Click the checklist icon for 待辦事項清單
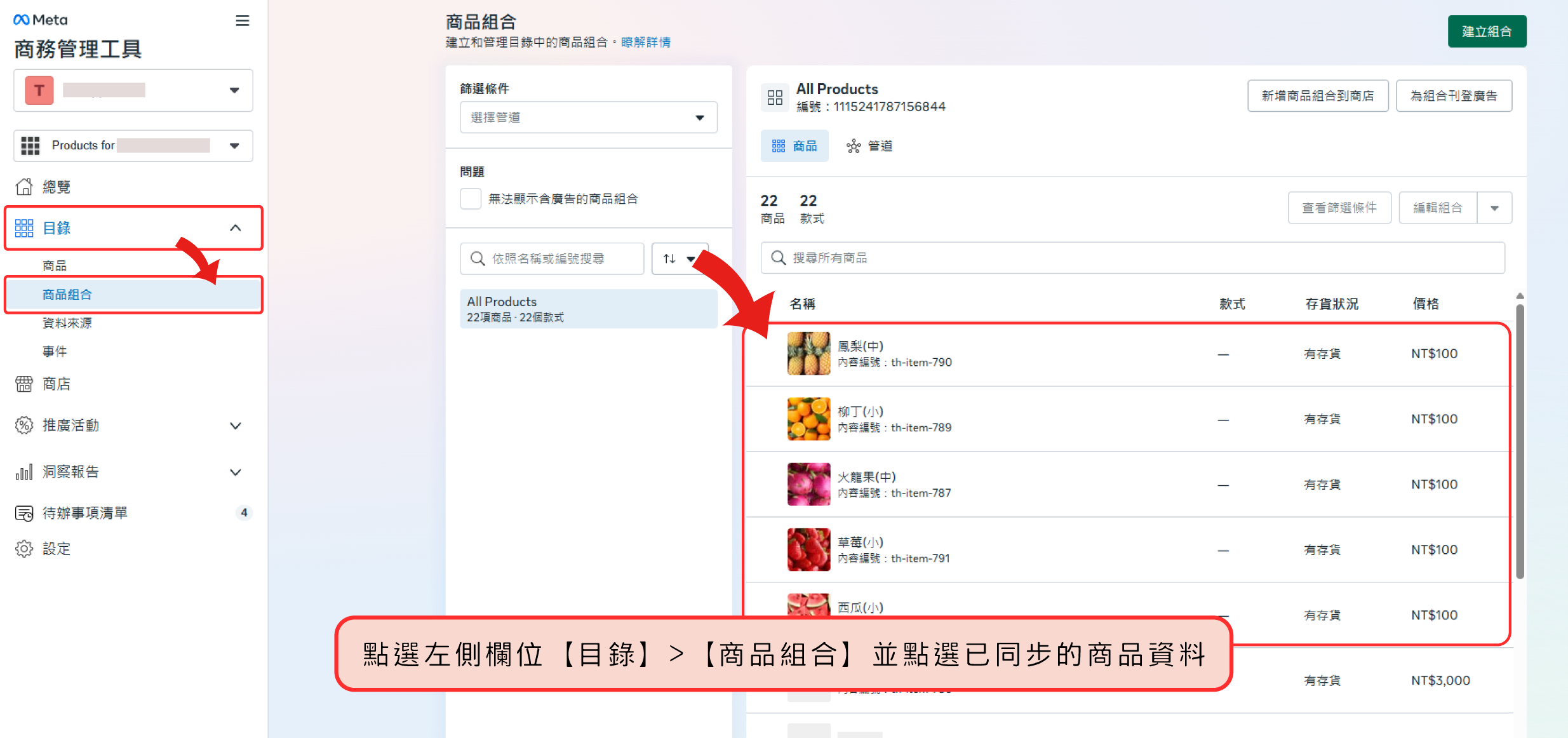 coord(24,513)
